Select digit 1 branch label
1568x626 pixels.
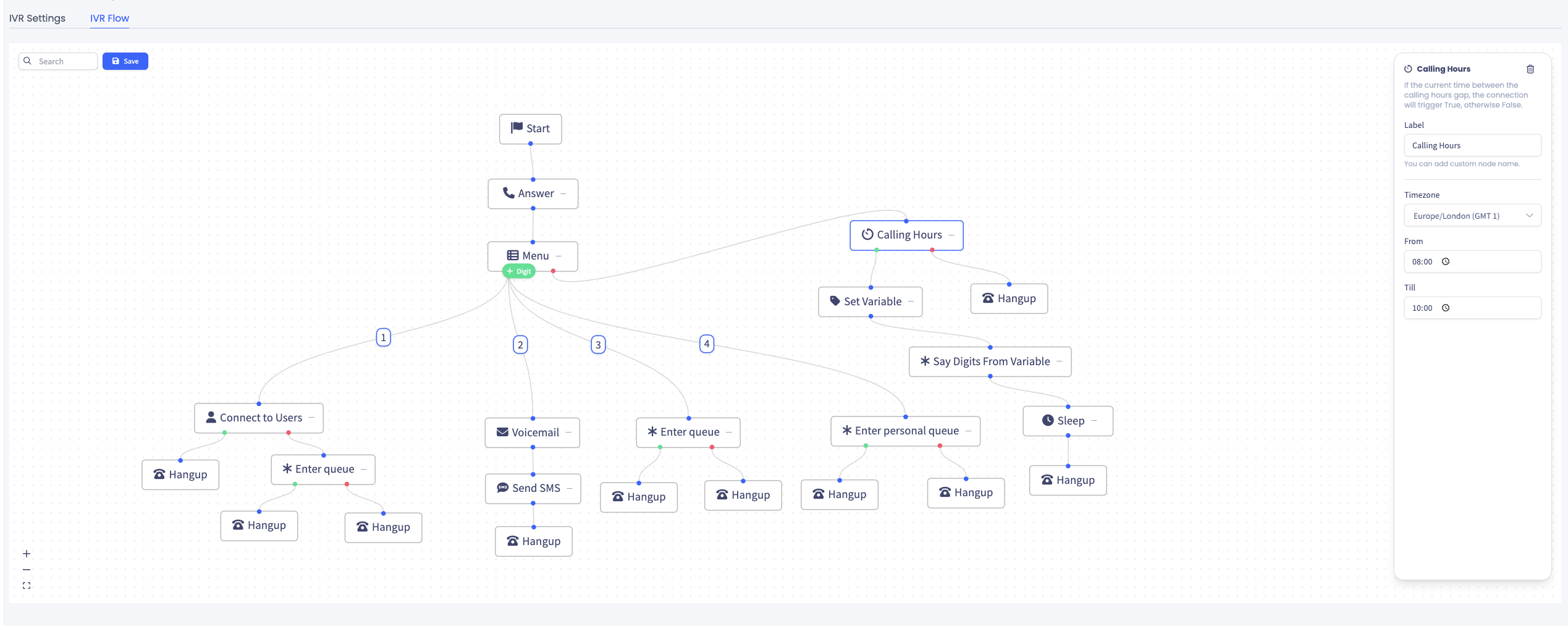click(x=384, y=337)
